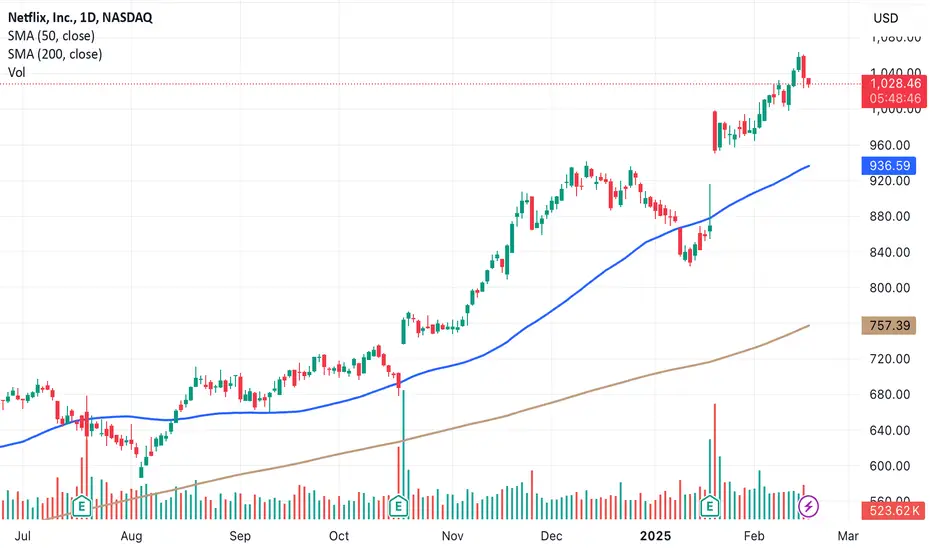The width and height of the screenshot is (932, 550).
Task: Click the Vol indicator label
Action: (x=17, y=73)
